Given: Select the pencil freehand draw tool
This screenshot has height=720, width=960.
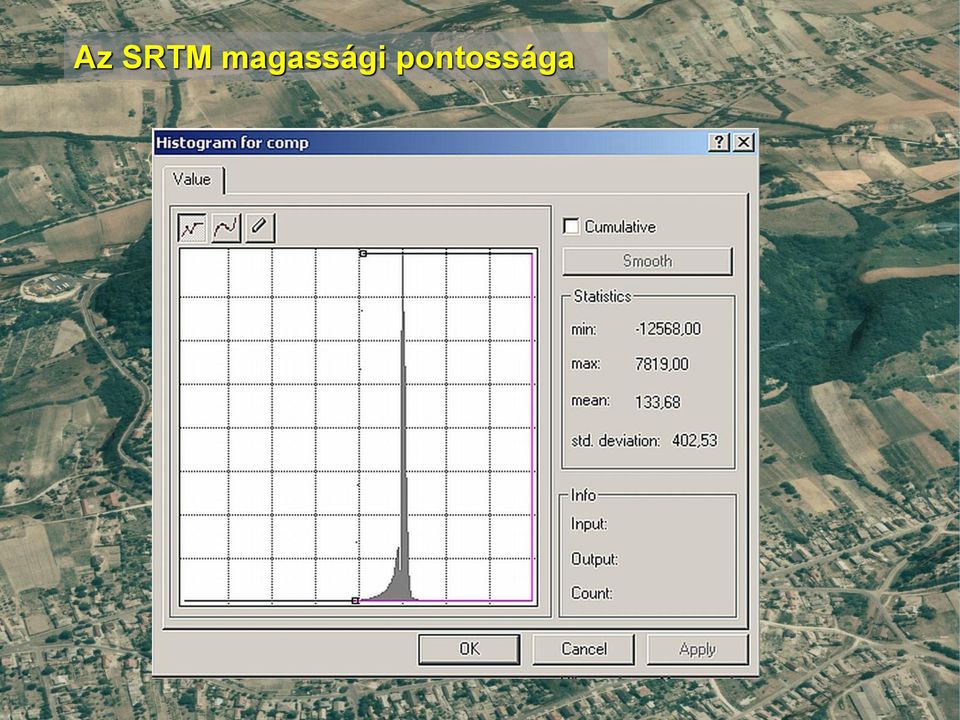Looking at the screenshot, I should click(x=260, y=228).
